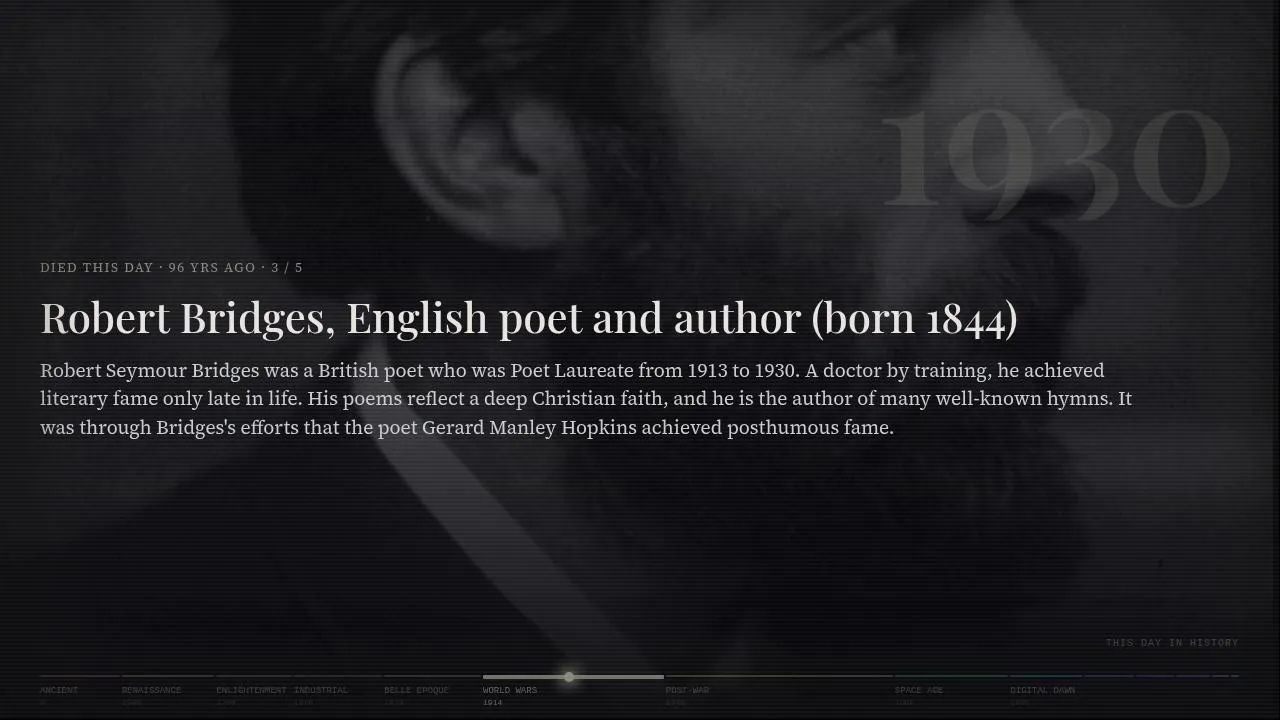Click the Died This Day event counter
Viewport: 1280px width, 720px height.
click(171, 267)
